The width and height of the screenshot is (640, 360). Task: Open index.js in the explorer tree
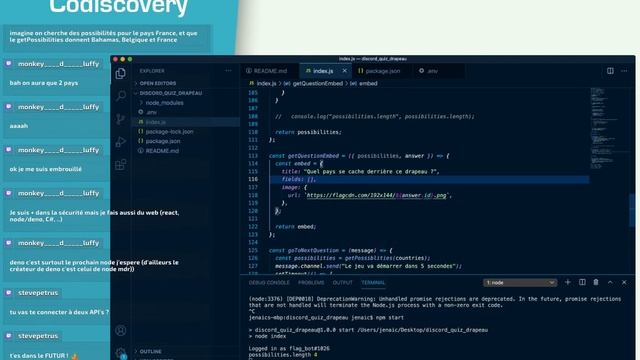click(186, 122)
